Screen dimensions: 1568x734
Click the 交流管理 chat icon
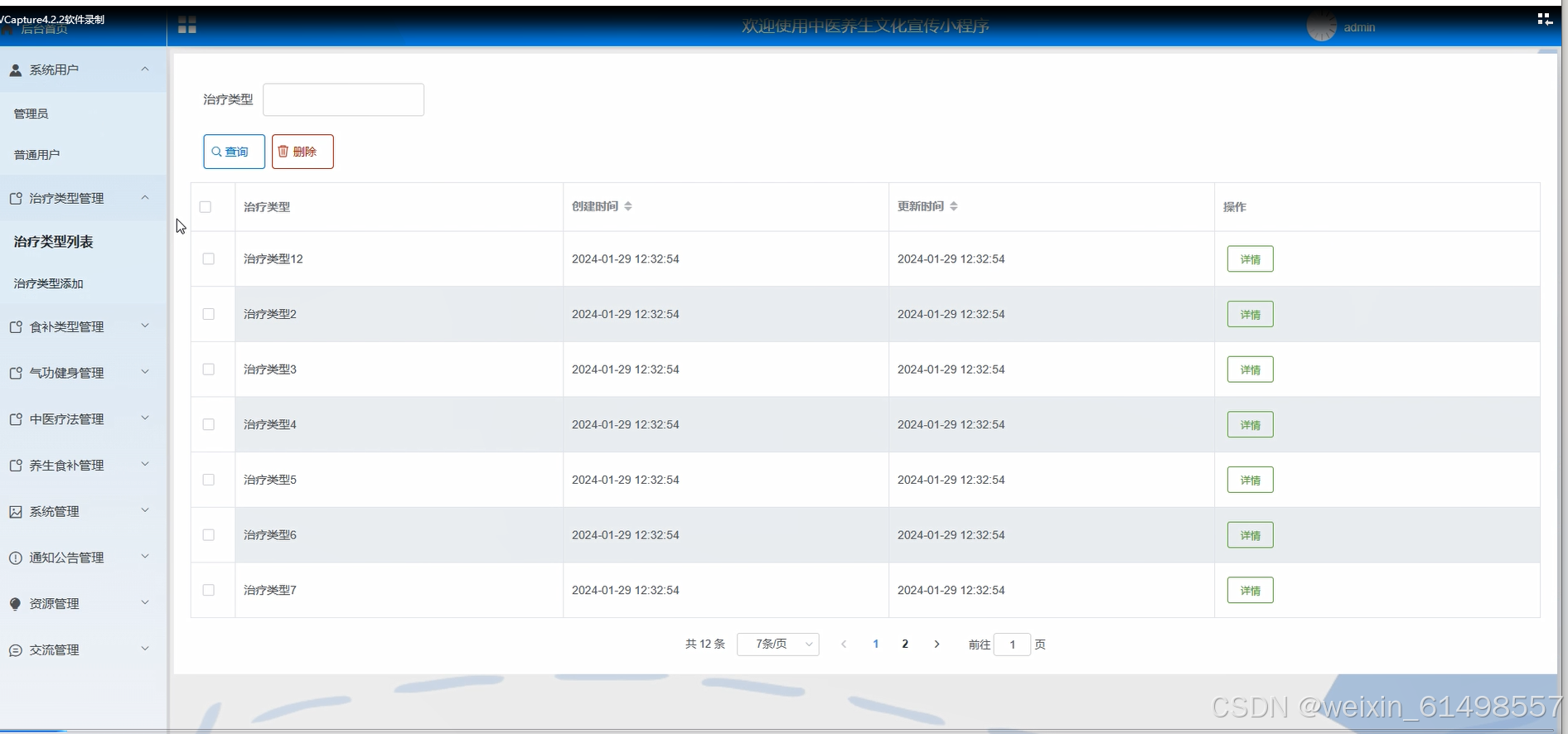coord(16,650)
